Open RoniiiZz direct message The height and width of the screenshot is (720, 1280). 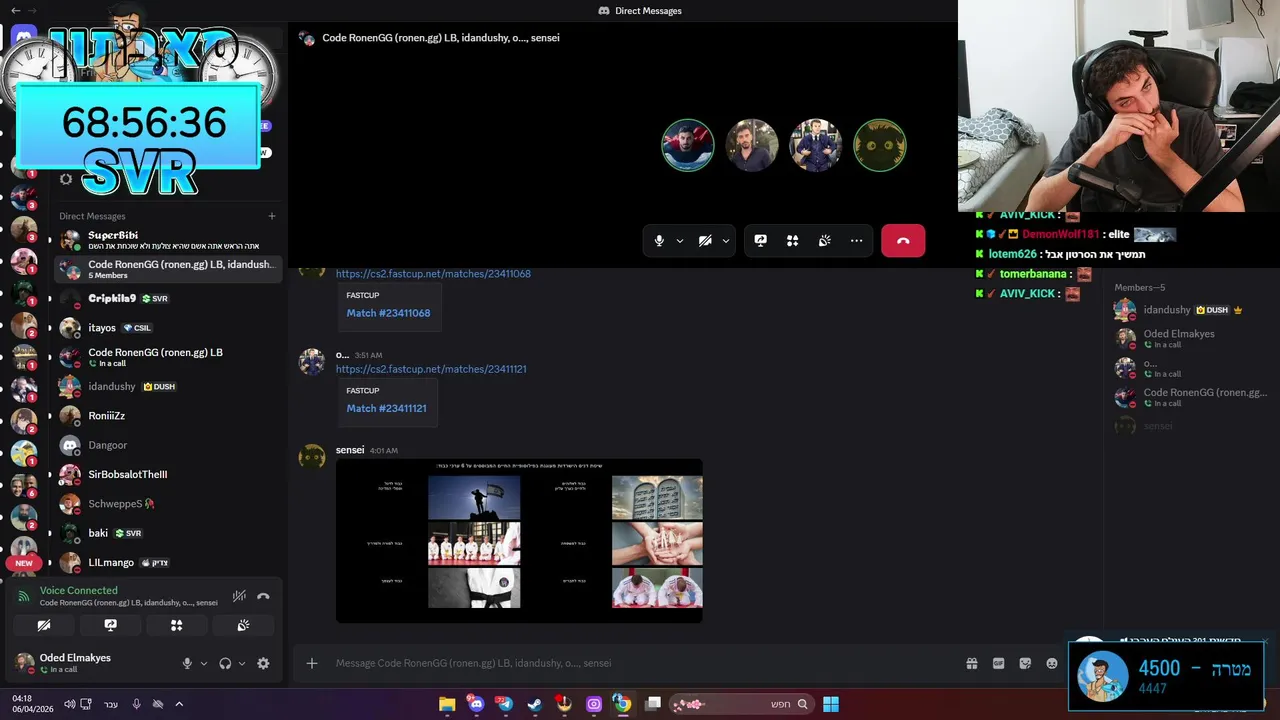(x=166, y=416)
